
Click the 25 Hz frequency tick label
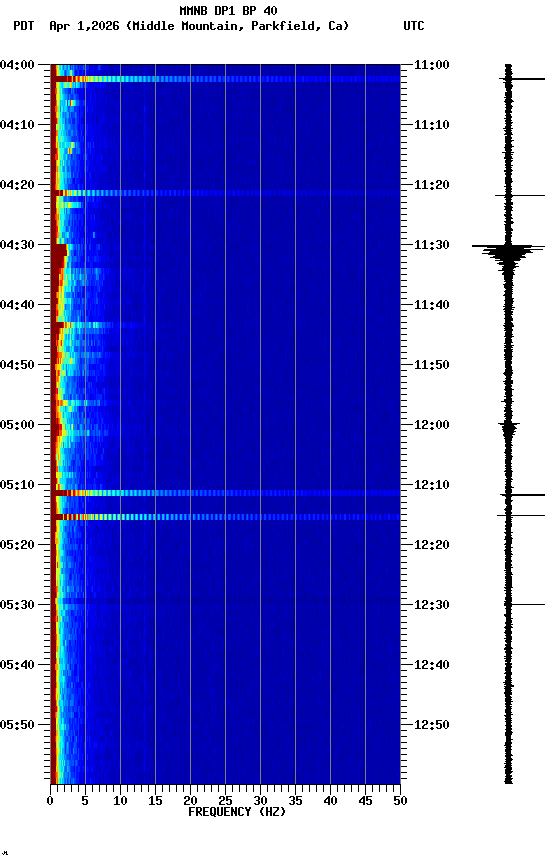pos(225,801)
